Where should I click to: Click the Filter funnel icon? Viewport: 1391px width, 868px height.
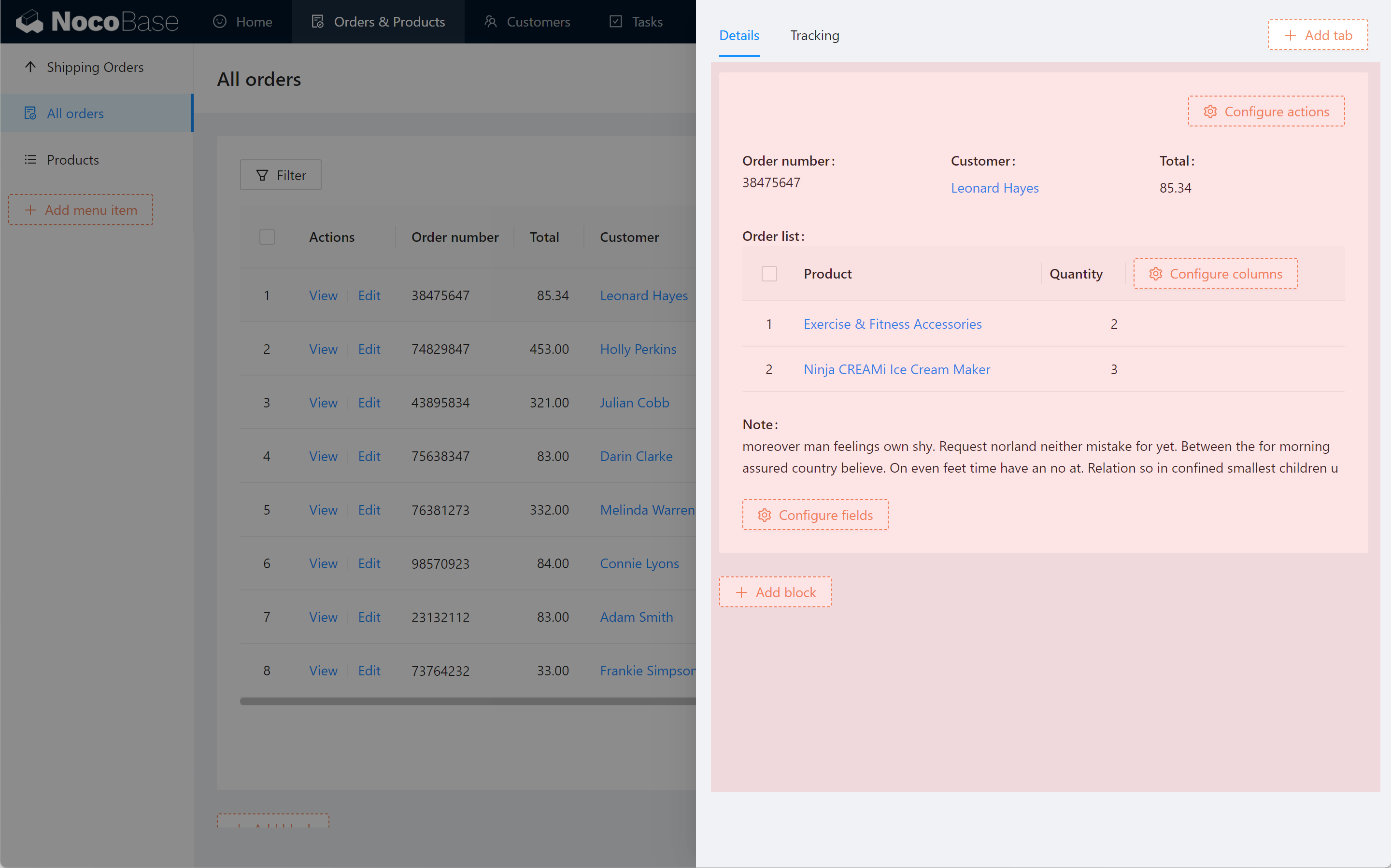[262, 175]
